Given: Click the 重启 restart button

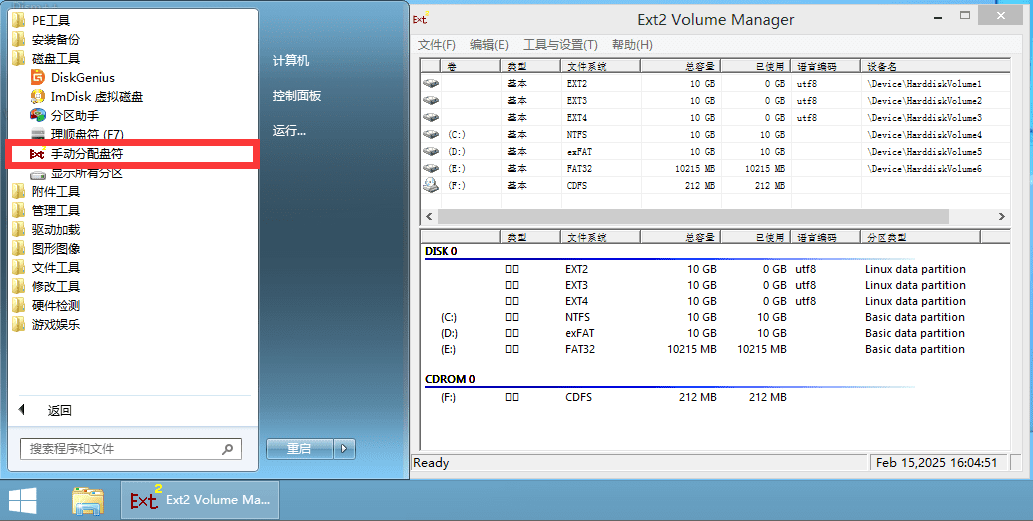Looking at the screenshot, I should pyautogui.click(x=300, y=449).
